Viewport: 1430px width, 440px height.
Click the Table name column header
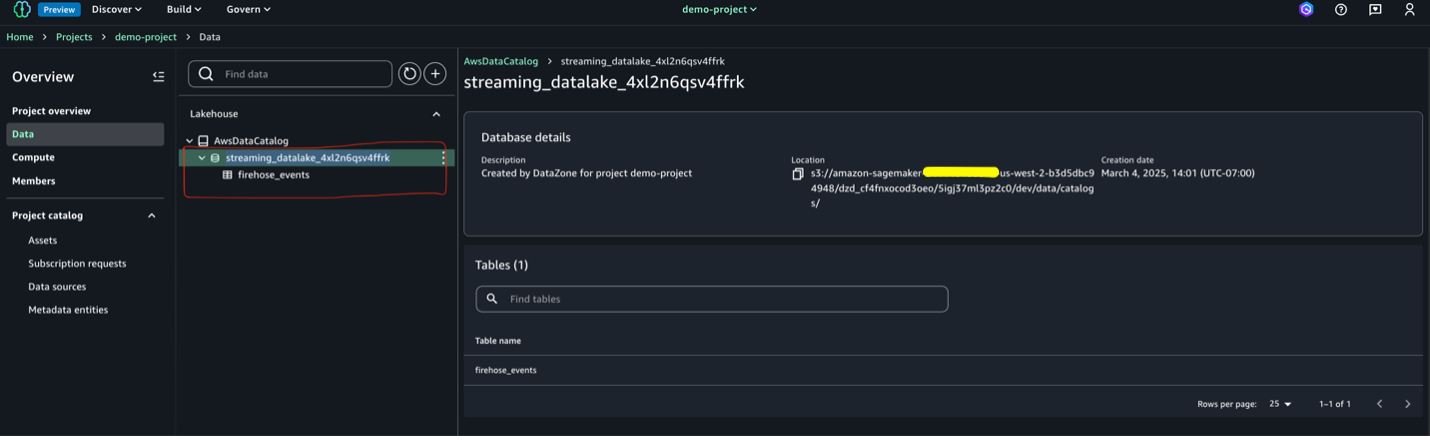[x=498, y=341]
